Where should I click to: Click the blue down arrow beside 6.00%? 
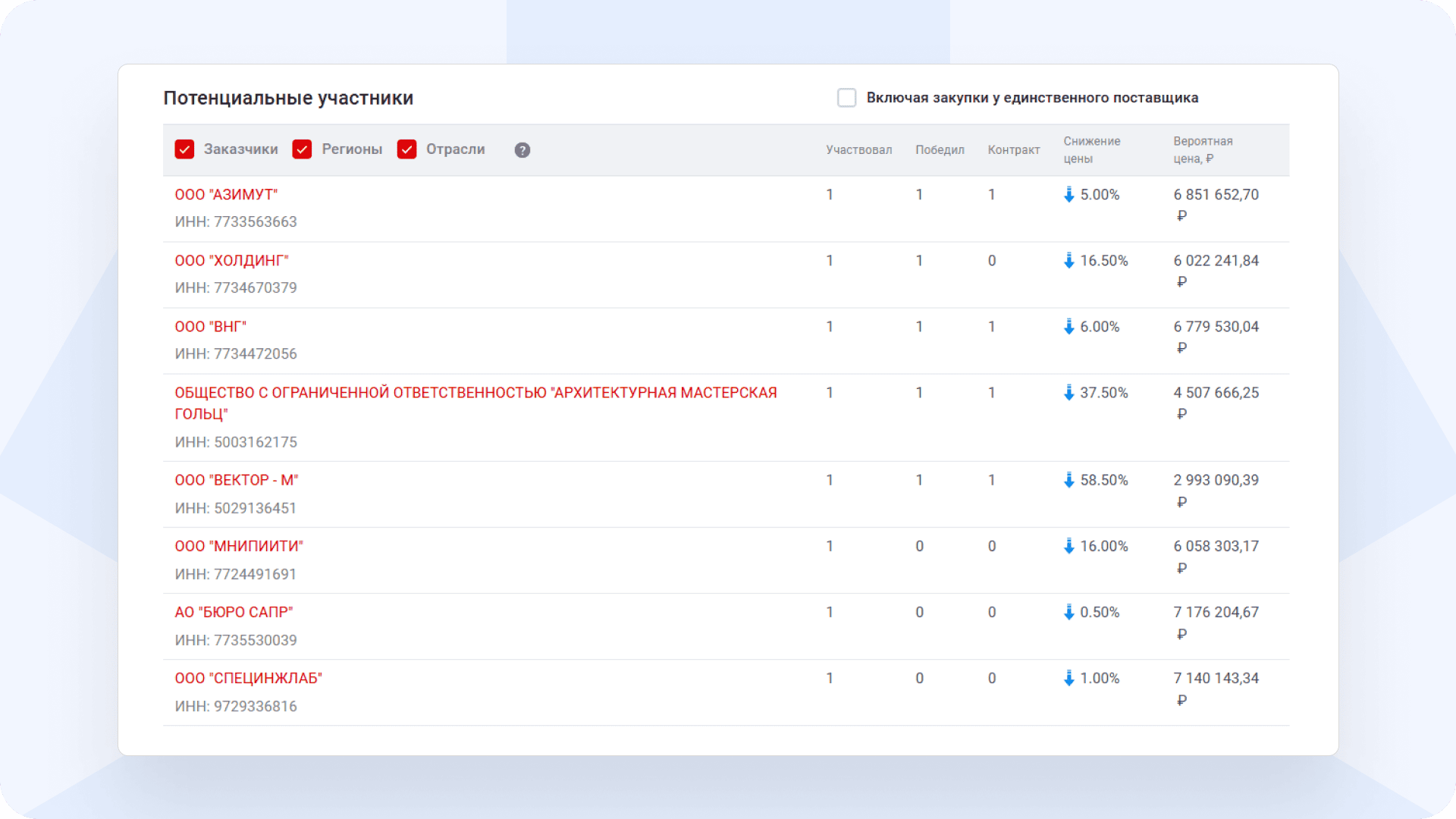[1068, 327]
